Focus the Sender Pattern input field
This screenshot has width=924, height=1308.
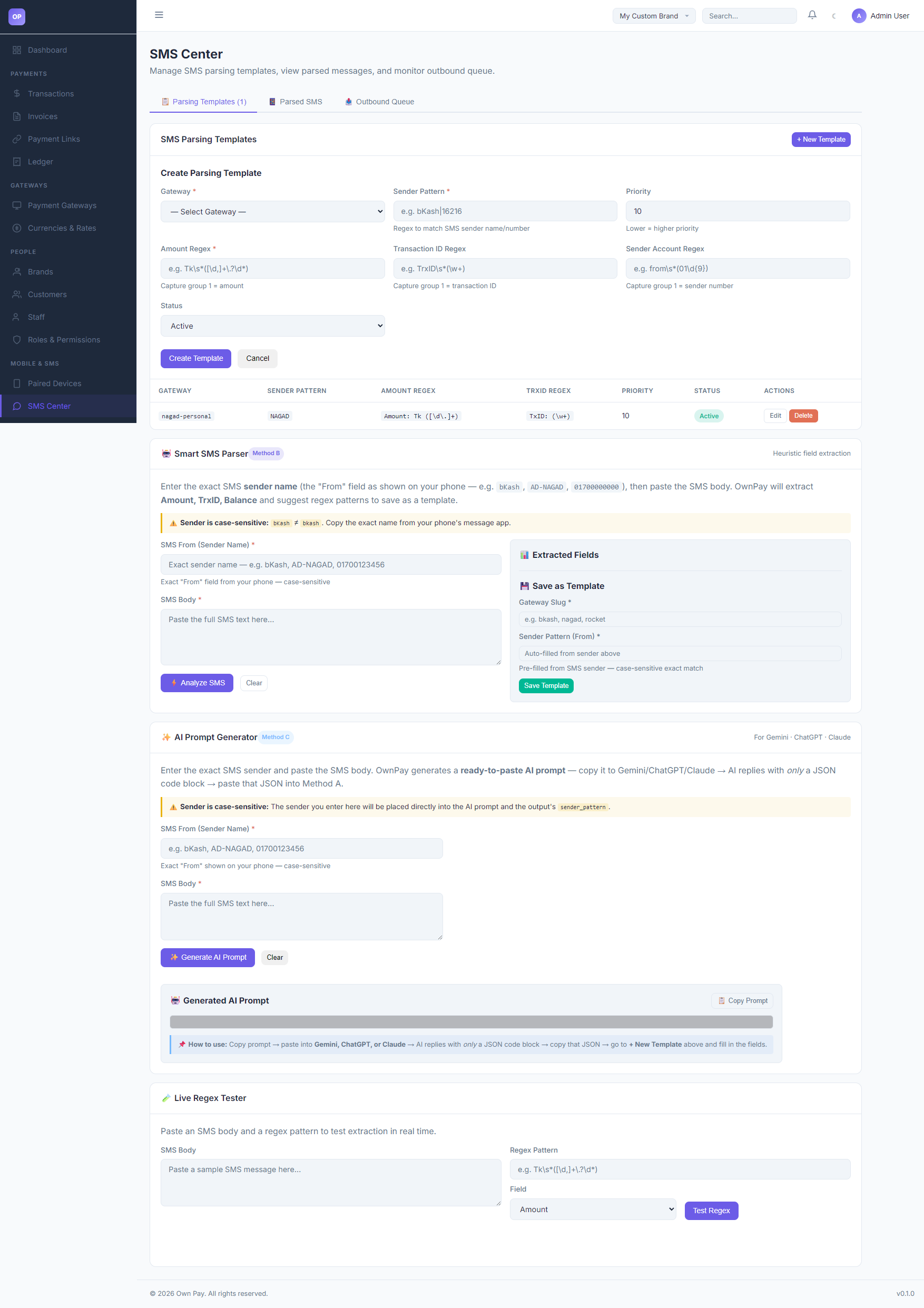coord(505,211)
